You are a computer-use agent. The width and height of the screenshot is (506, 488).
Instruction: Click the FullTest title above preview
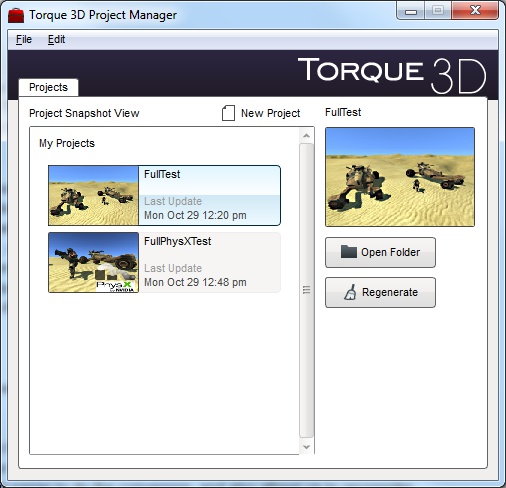pos(343,112)
